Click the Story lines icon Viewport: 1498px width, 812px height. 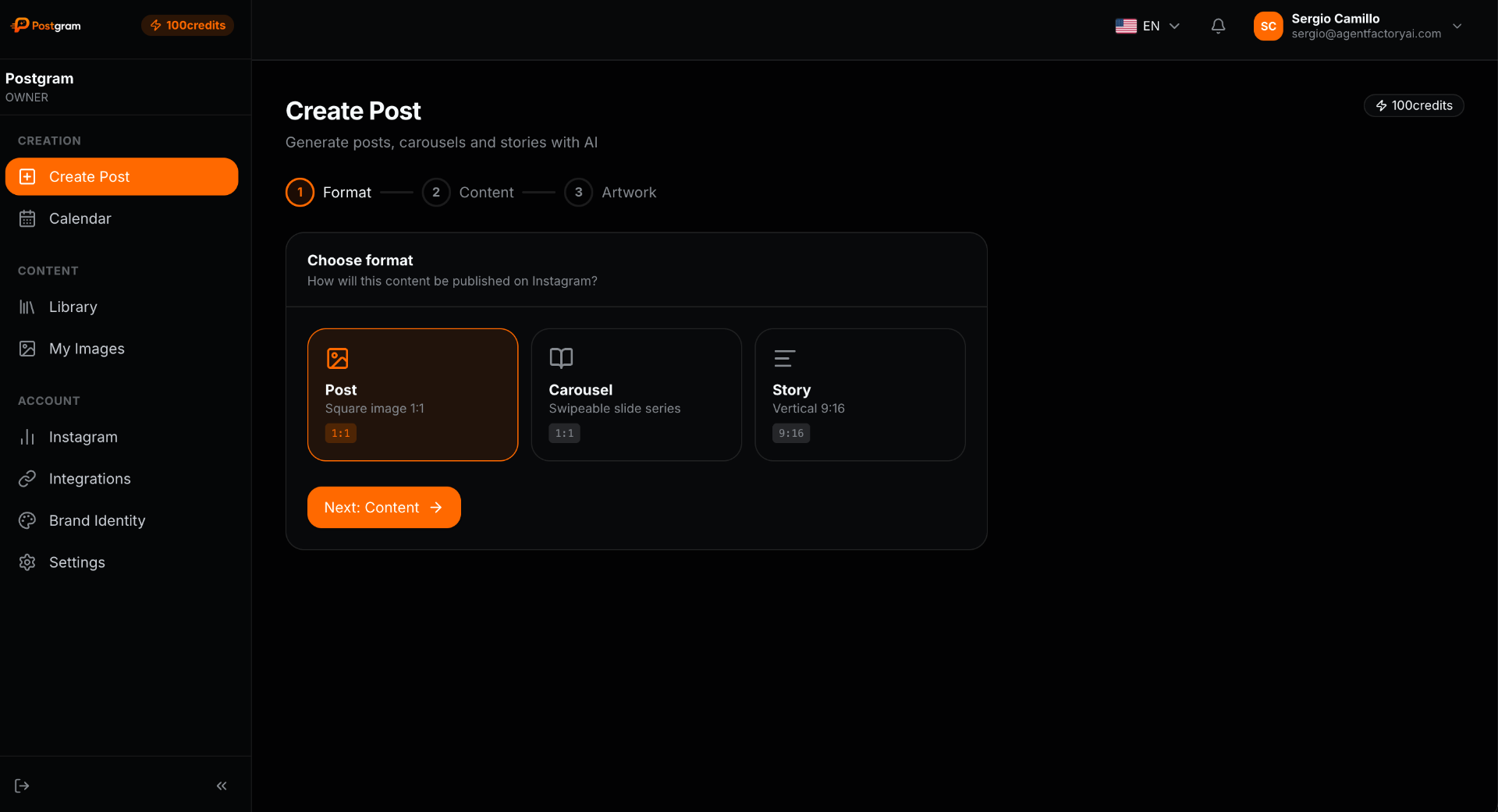click(x=784, y=358)
